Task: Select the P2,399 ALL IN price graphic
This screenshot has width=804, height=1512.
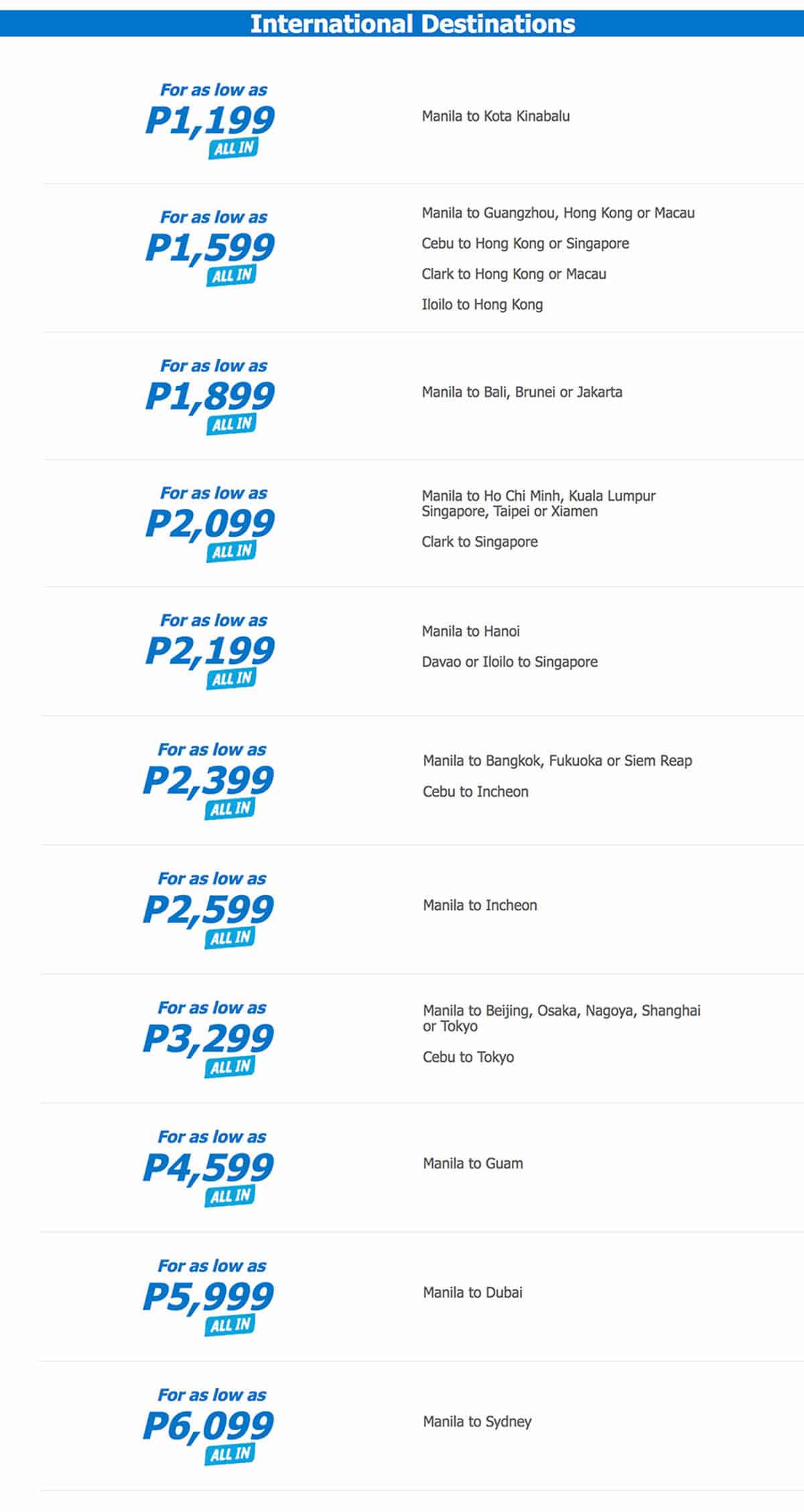Action: click(x=208, y=781)
